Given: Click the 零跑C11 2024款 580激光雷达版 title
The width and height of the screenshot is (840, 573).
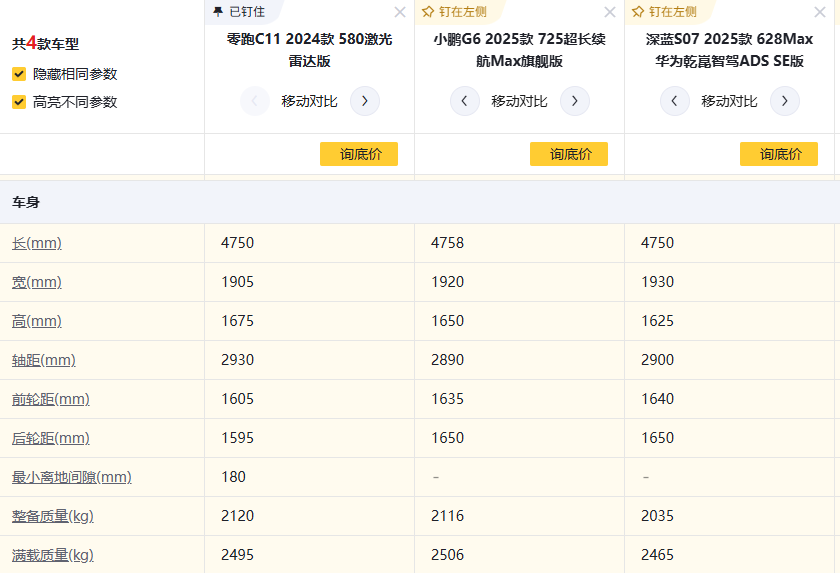Looking at the screenshot, I should 309,50.
